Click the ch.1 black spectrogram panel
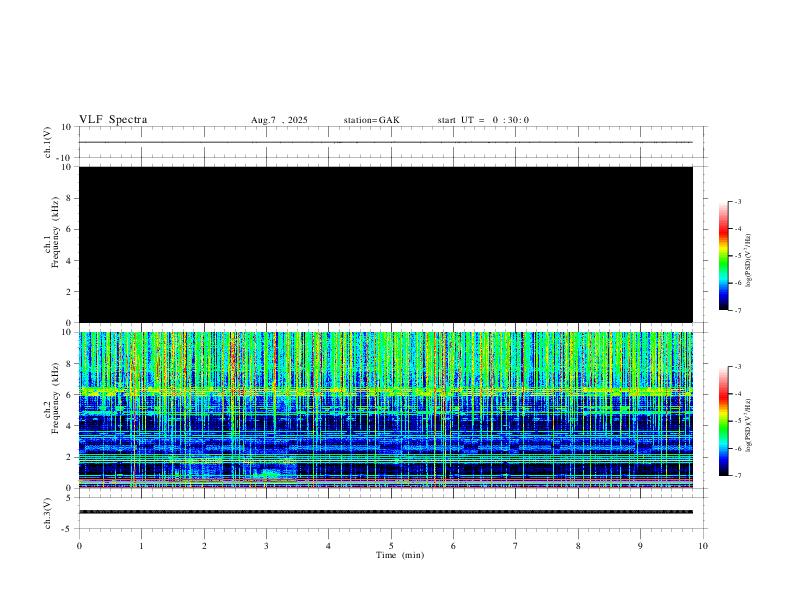 (x=386, y=244)
